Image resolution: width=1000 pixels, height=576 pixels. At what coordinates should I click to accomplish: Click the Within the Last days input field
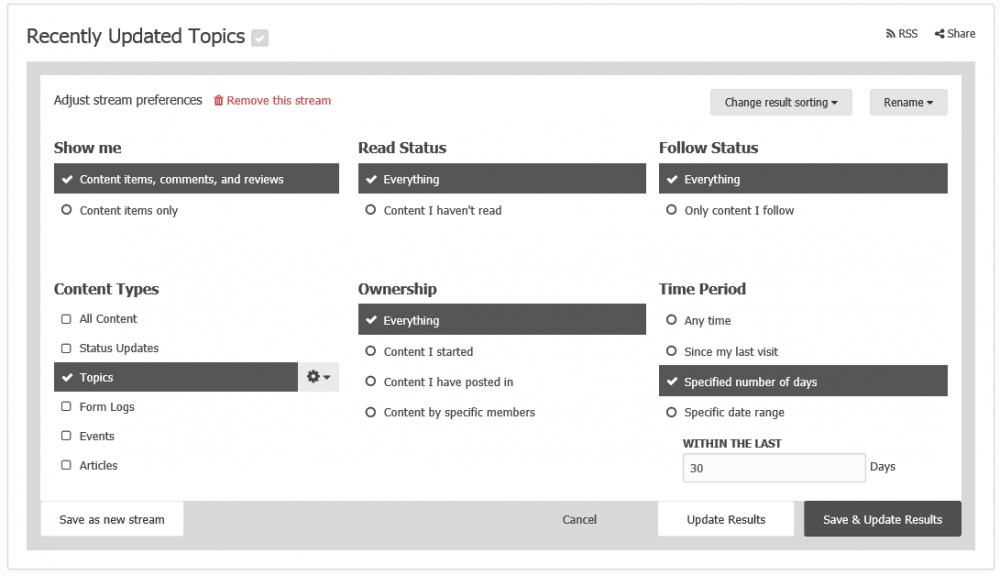[773, 468]
